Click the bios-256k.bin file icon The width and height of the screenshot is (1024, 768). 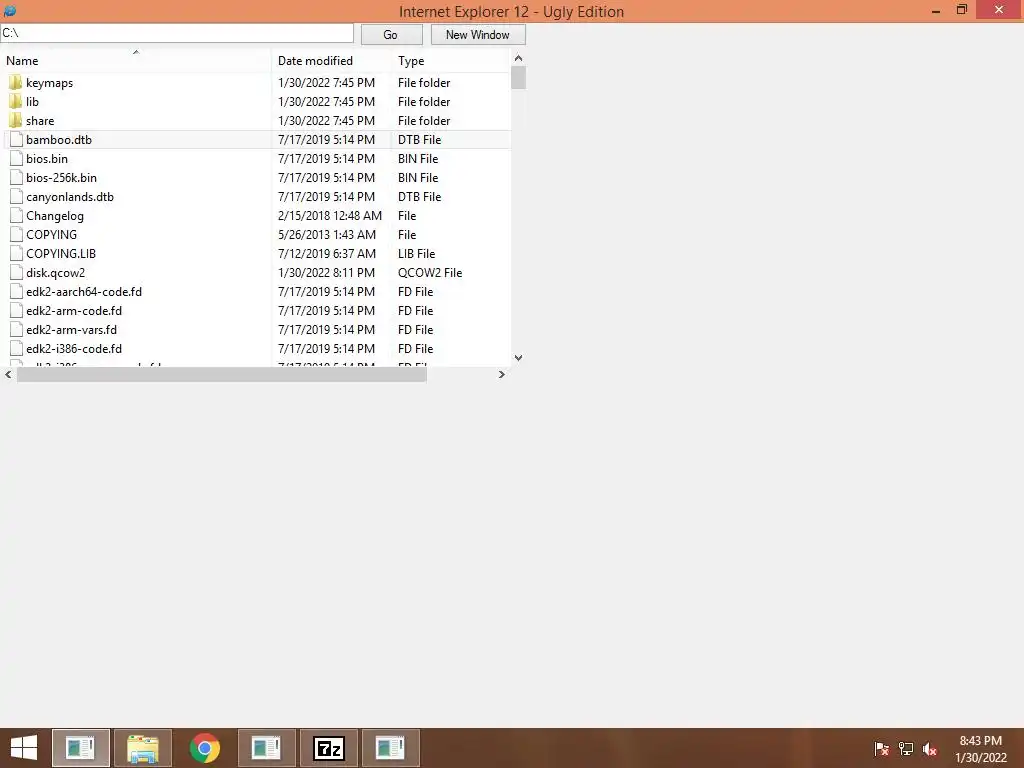[16, 178]
